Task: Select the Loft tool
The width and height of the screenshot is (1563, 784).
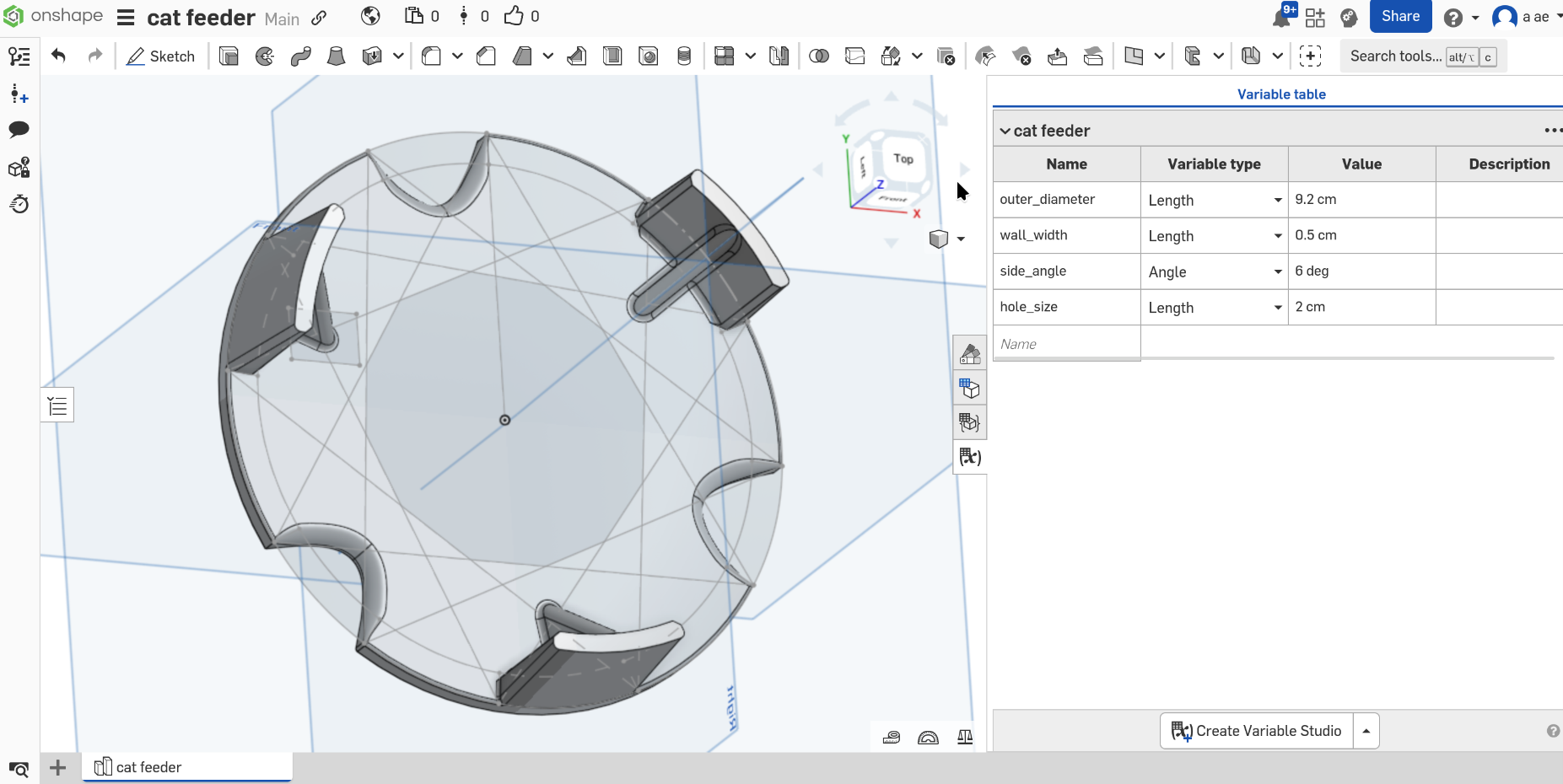Action: coord(336,56)
